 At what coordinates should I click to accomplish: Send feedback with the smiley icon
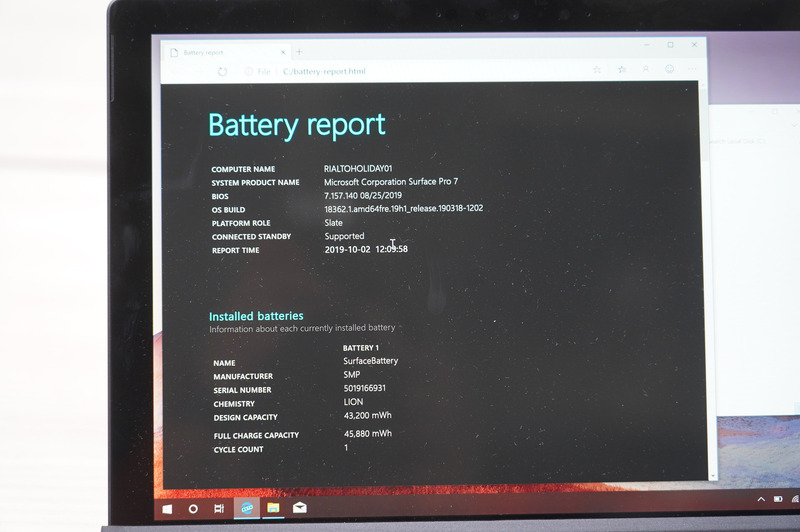[669, 69]
